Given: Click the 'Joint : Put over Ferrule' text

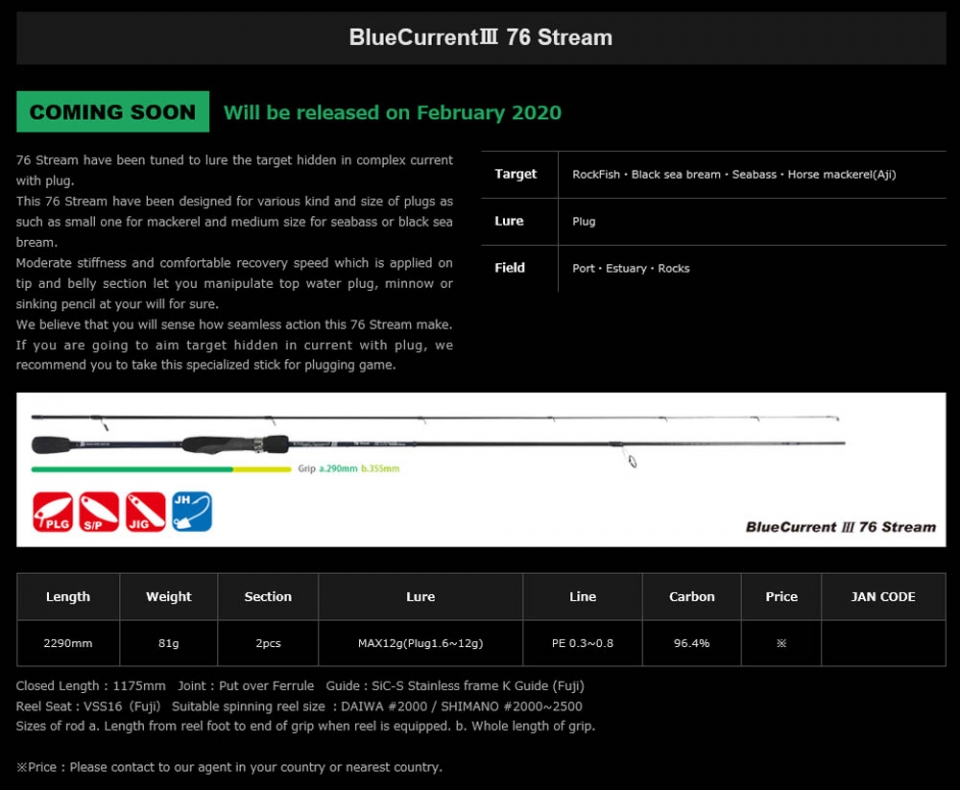Looking at the screenshot, I should [246, 686].
